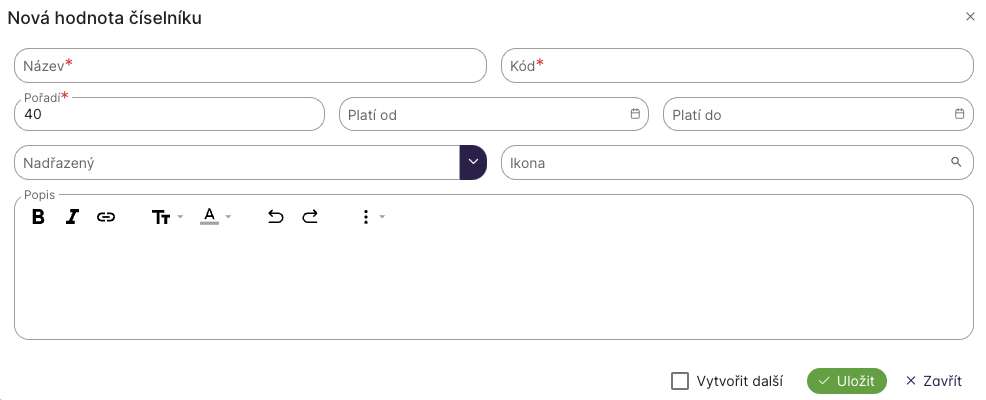Open the text size dropdown
986x400 pixels.
click(166, 217)
